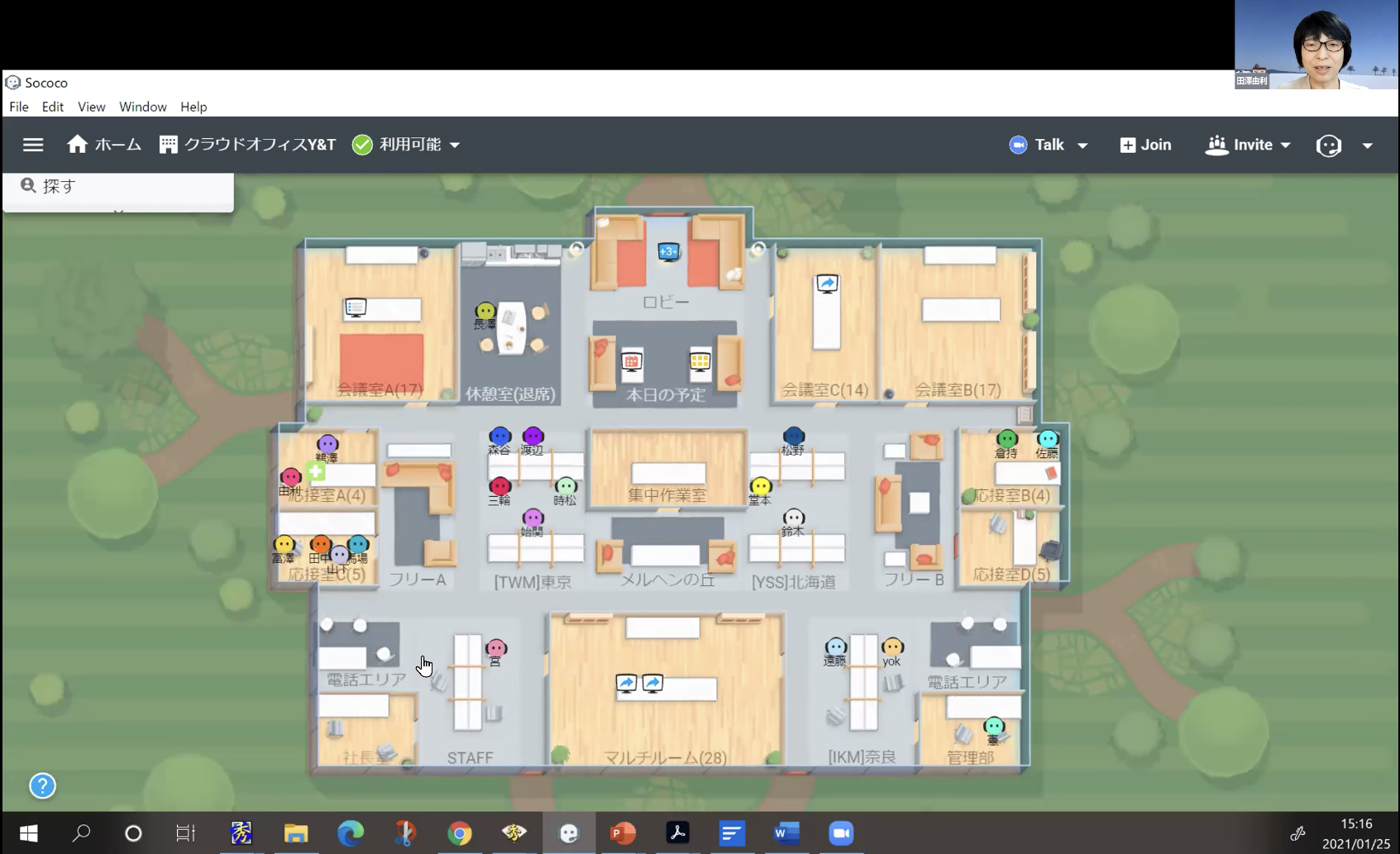Screen dimensions: 1400x854
Task: Select the 冨澤 yellow avatar
Action: coord(284,545)
